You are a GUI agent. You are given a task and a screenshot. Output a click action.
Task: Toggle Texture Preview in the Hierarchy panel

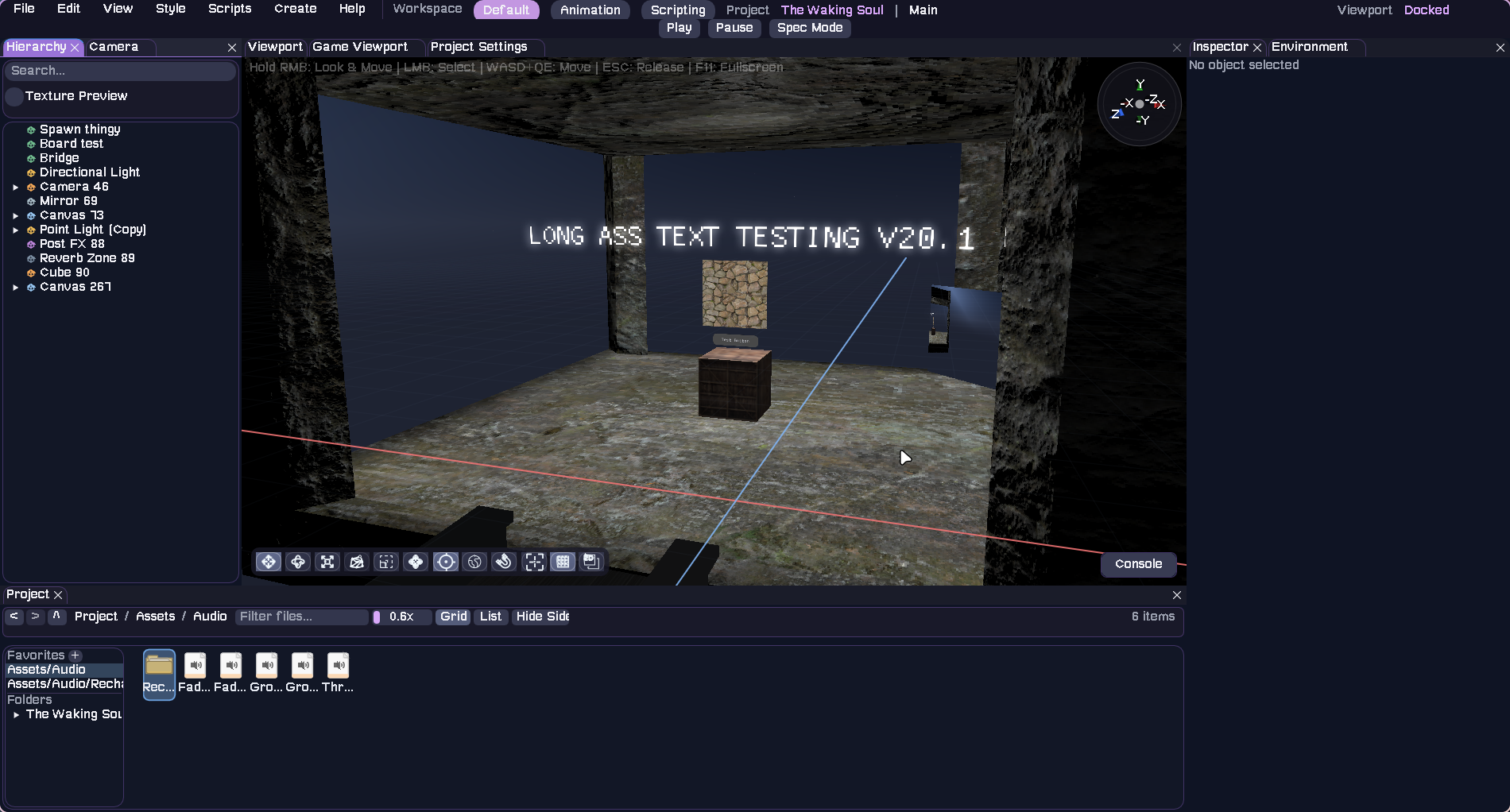(14, 96)
